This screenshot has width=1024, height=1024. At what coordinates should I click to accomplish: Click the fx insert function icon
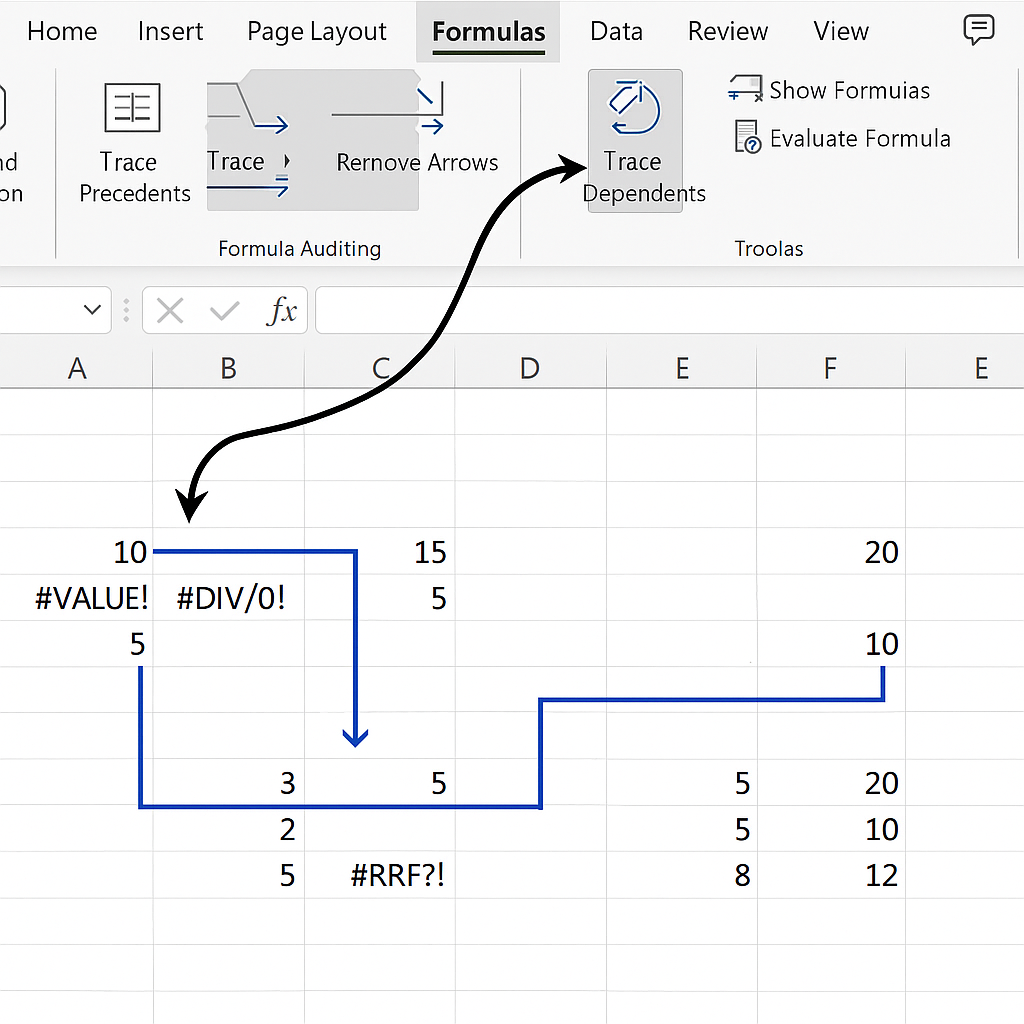tap(282, 311)
